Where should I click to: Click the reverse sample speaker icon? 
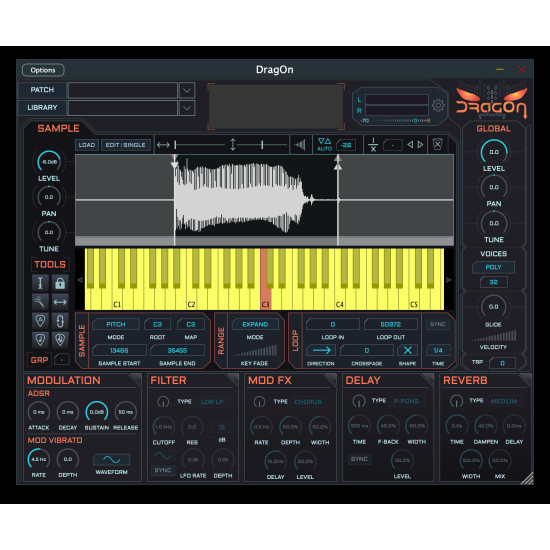pos(300,145)
